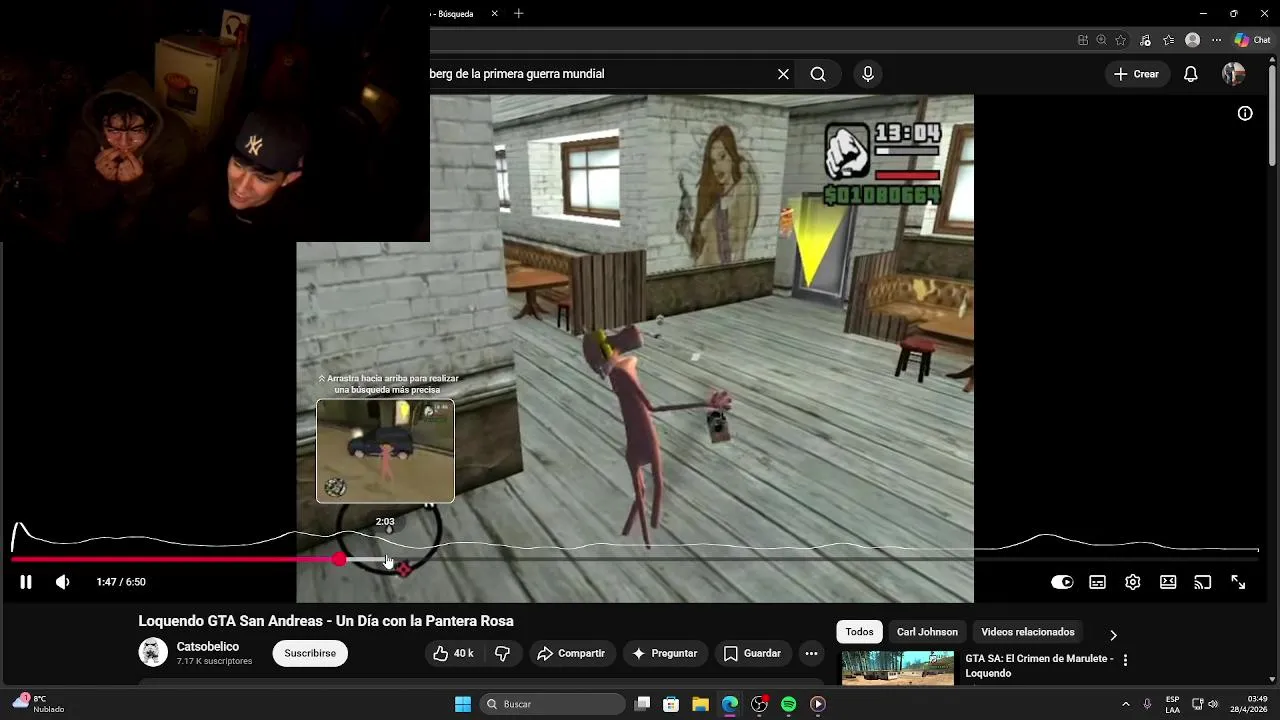The height and width of the screenshot is (720, 1280).
Task: Start voice search with the microphone
Action: pyautogui.click(x=867, y=74)
